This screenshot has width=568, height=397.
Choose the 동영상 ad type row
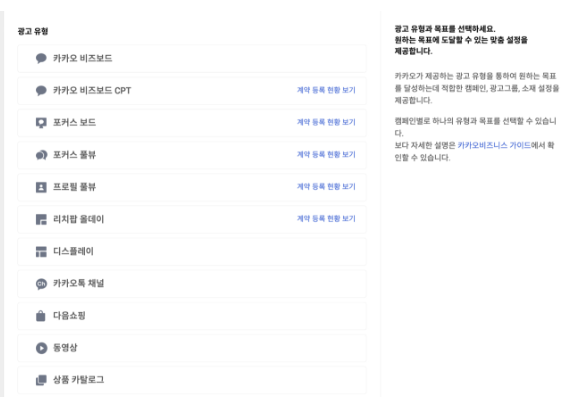[x=192, y=348]
